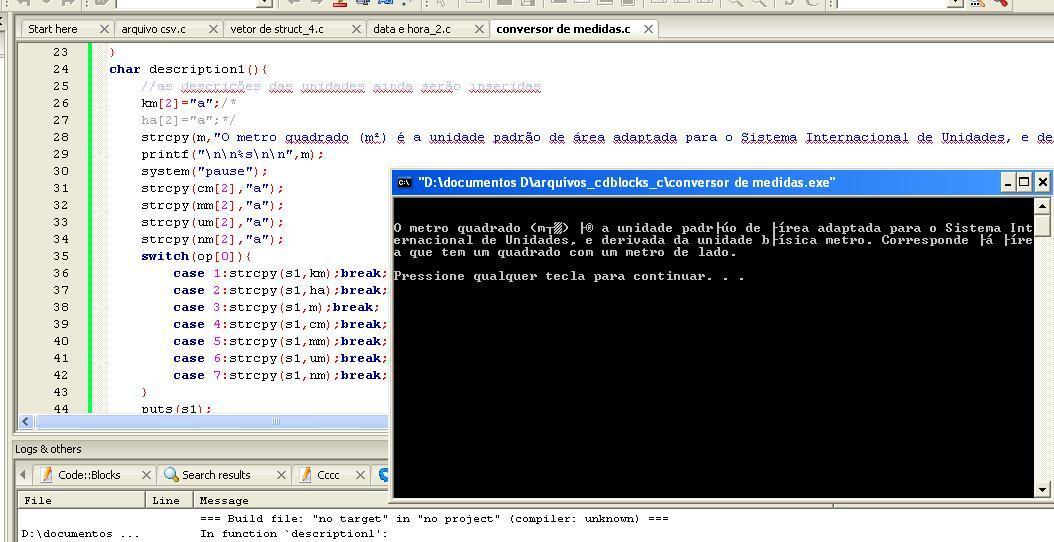Viewport: 1054px width, 542px height.
Task: Click the printf("\n\n%s\n\n",m) line
Action: tap(233, 155)
